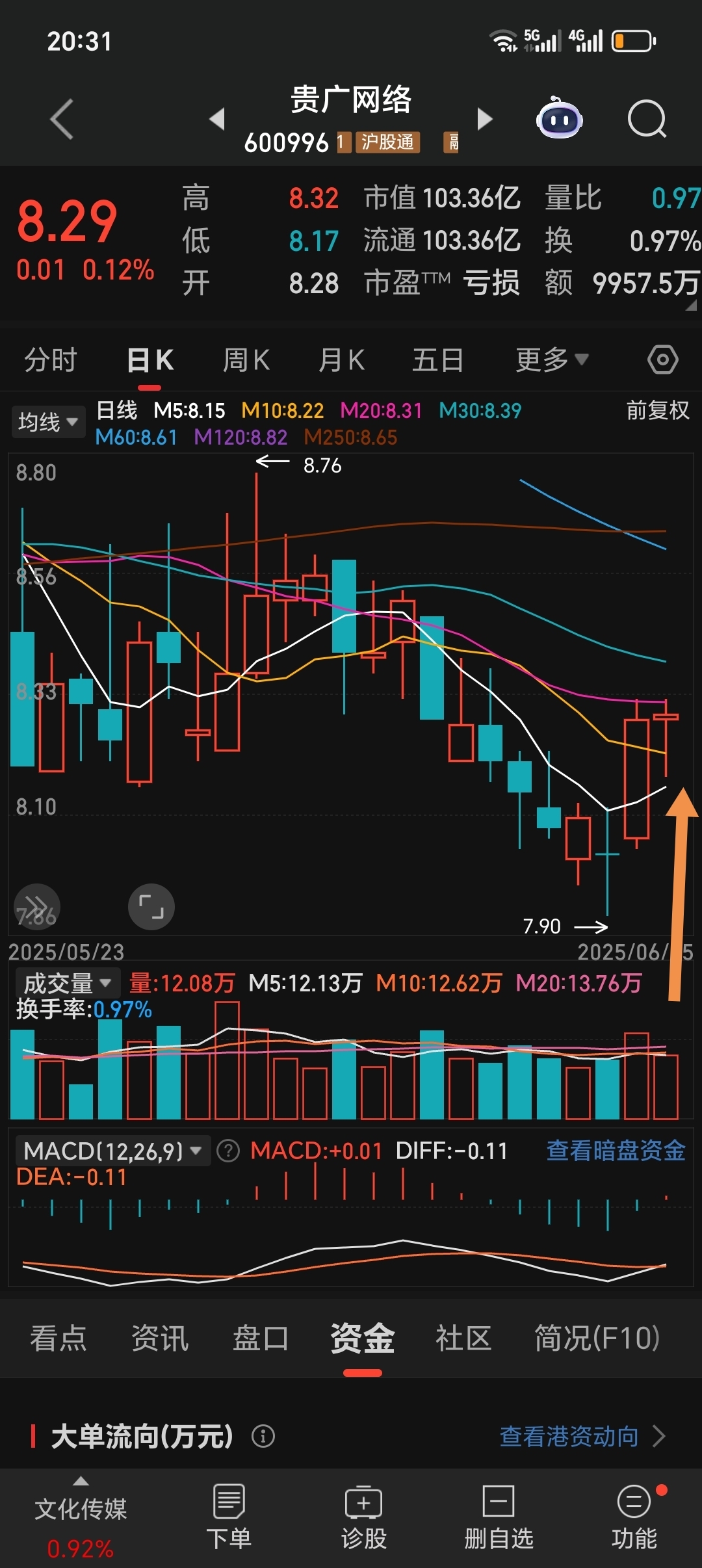Select the 日K tab

click(149, 359)
